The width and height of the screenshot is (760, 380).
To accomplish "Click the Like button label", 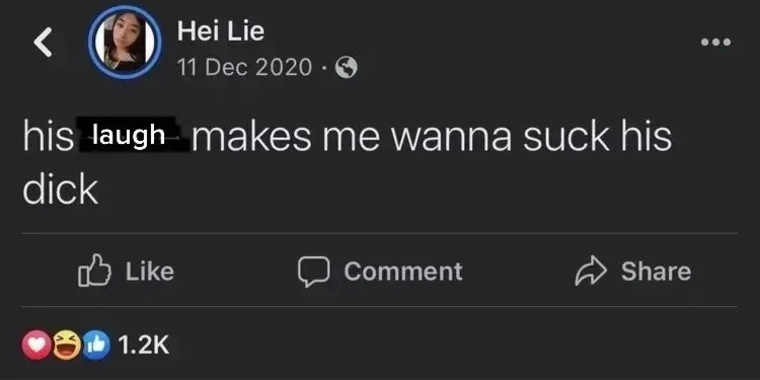I will 150,271.
